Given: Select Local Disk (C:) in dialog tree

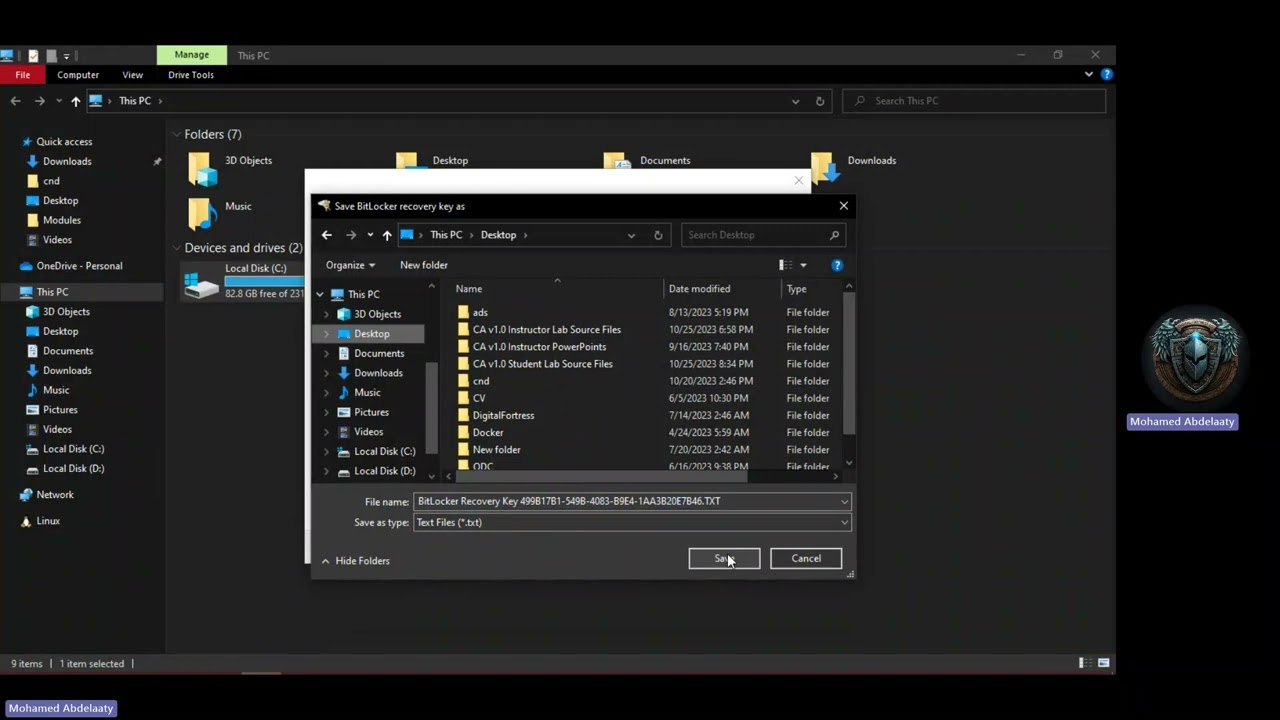Looking at the screenshot, I should pyautogui.click(x=384, y=451).
